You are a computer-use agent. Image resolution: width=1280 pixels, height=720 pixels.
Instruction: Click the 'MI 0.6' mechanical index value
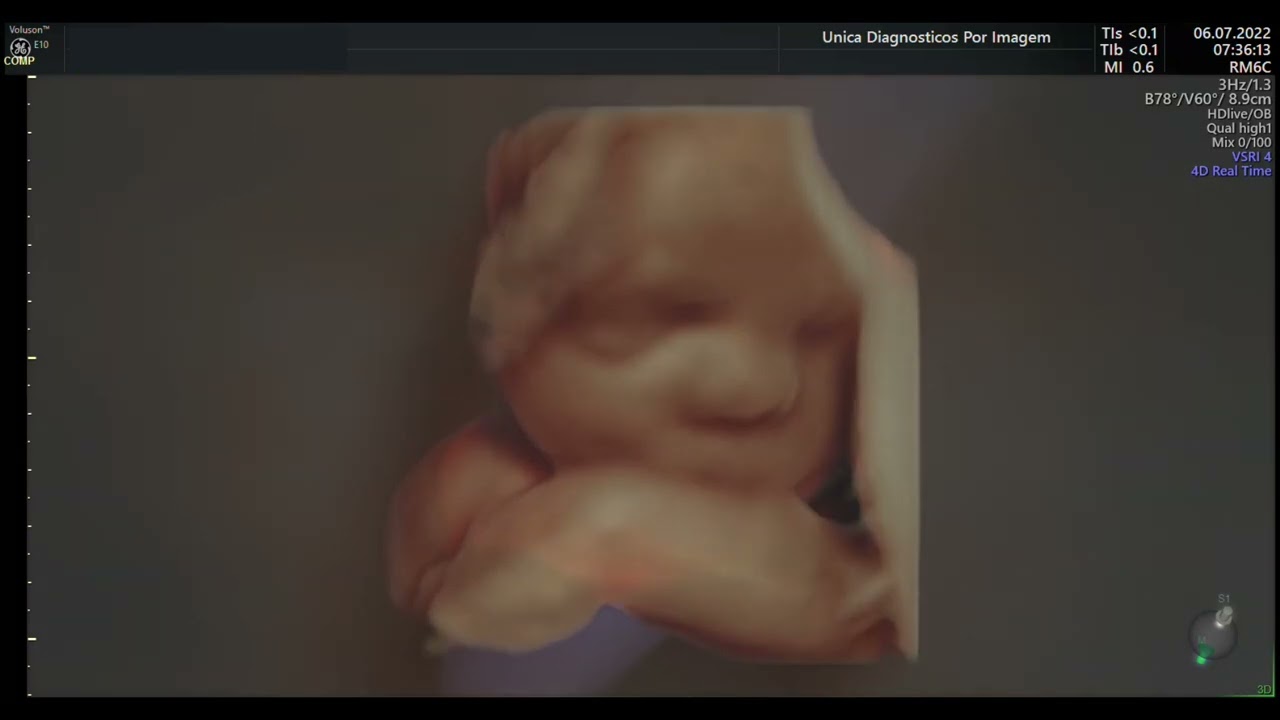tap(1129, 67)
